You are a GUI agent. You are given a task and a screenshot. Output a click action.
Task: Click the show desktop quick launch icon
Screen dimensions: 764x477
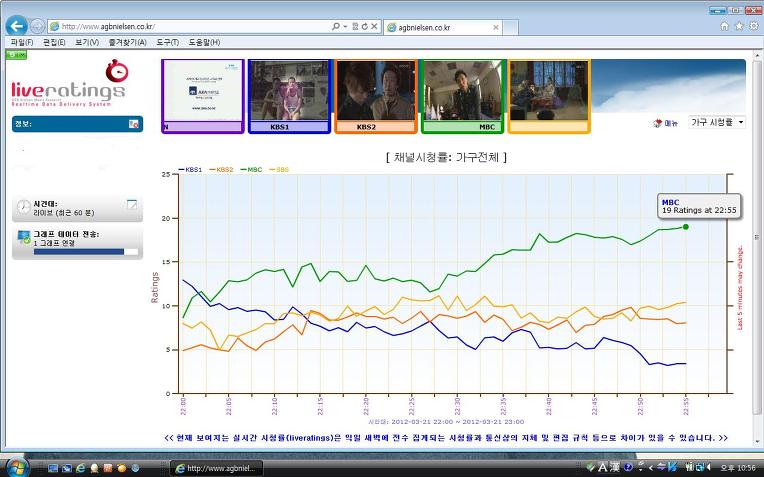pos(53,468)
